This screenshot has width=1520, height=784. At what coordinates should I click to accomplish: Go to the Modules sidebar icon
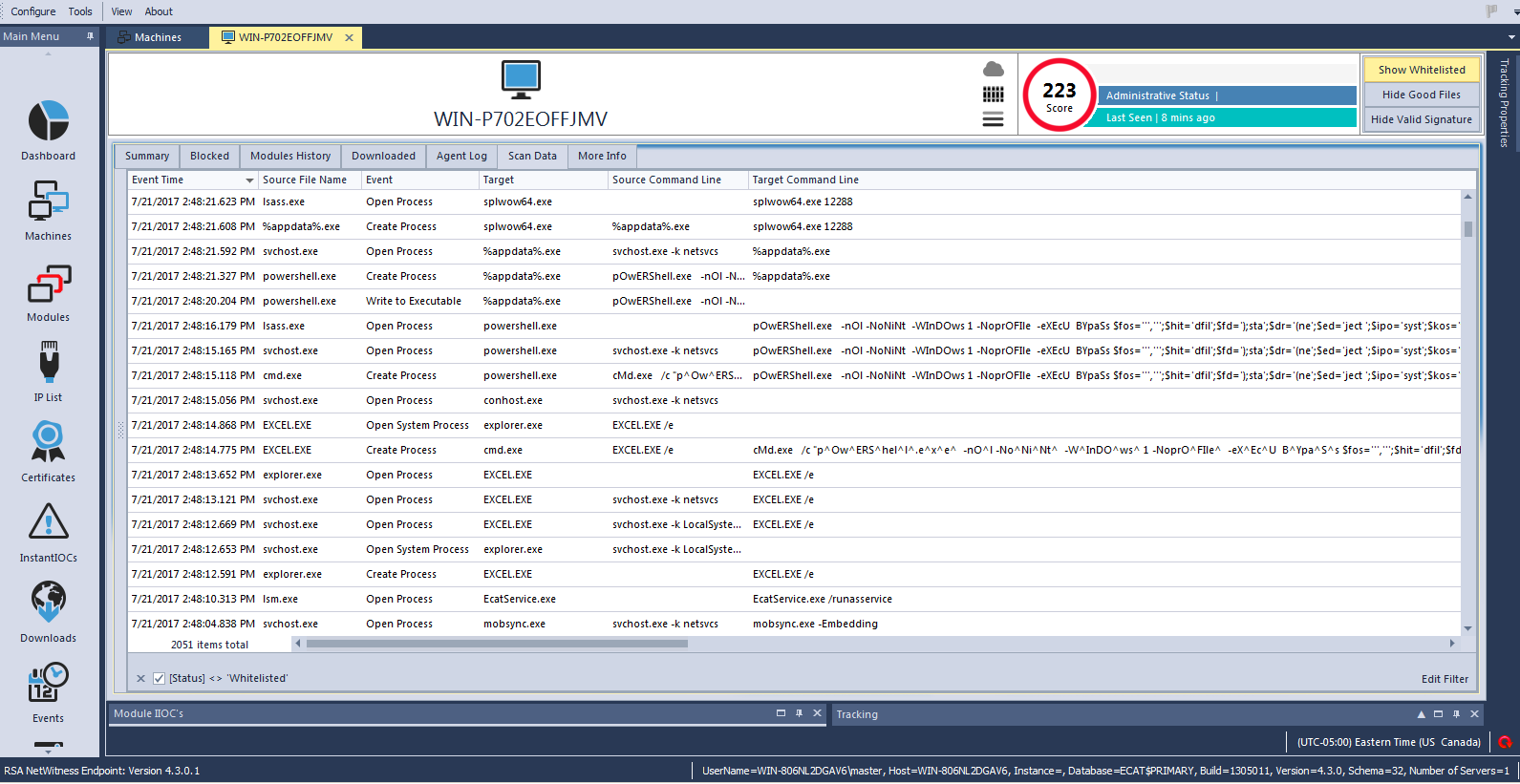[48, 285]
